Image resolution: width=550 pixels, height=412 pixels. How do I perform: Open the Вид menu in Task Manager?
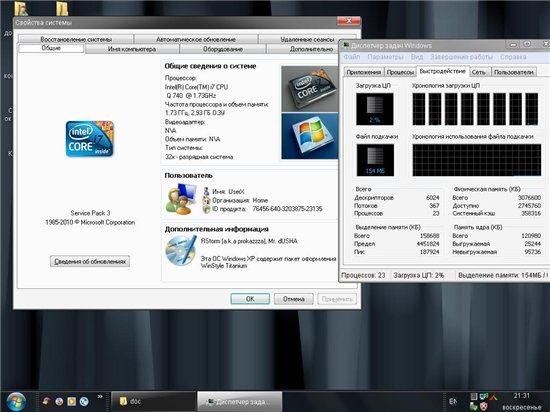tap(417, 57)
